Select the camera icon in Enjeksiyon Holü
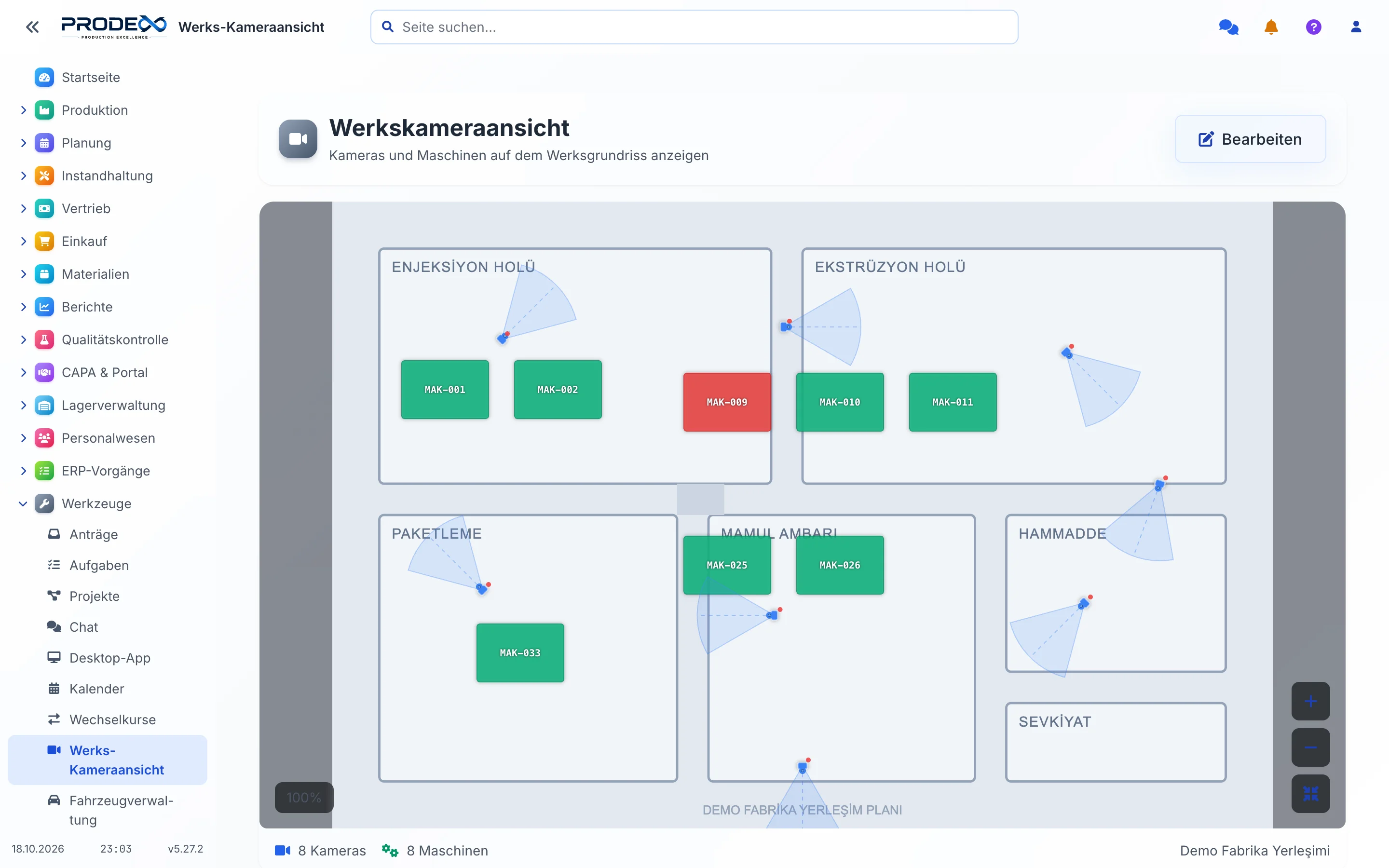This screenshot has width=1389, height=868. (x=503, y=338)
